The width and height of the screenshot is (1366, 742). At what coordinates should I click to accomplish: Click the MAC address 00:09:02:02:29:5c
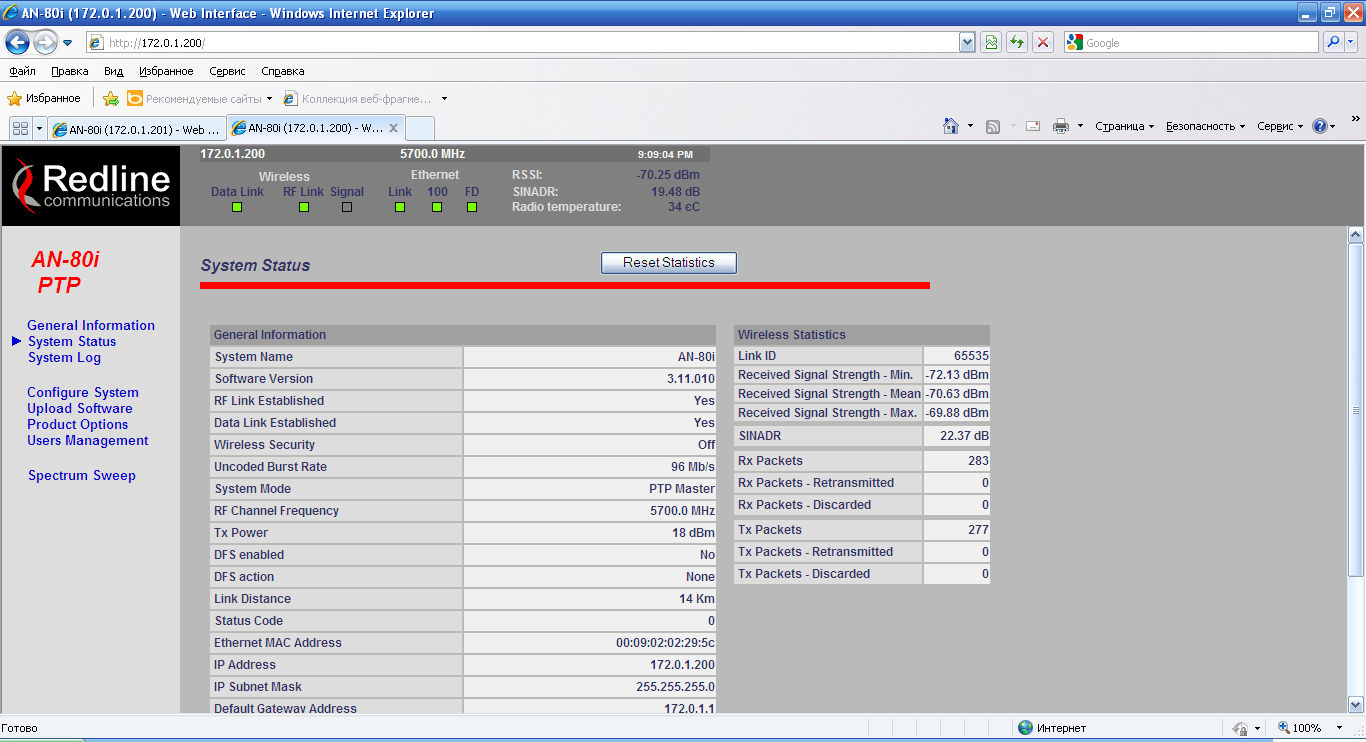tap(665, 643)
